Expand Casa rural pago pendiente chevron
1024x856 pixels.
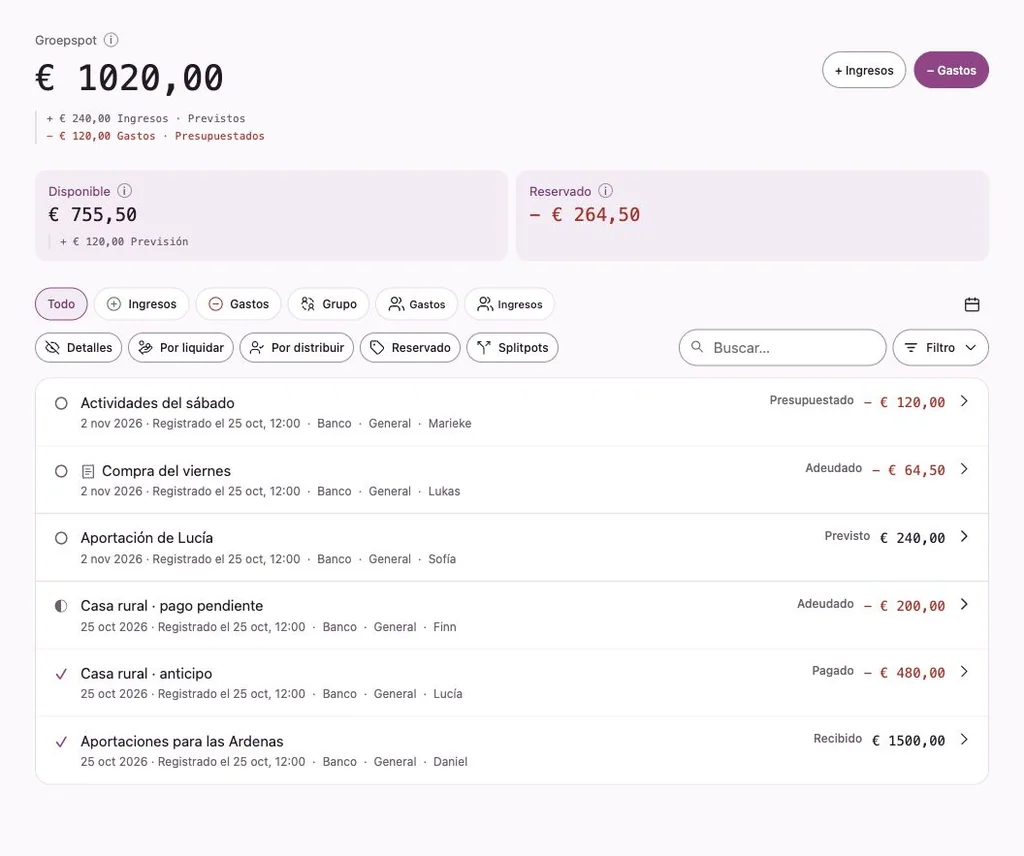click(964, 604)
